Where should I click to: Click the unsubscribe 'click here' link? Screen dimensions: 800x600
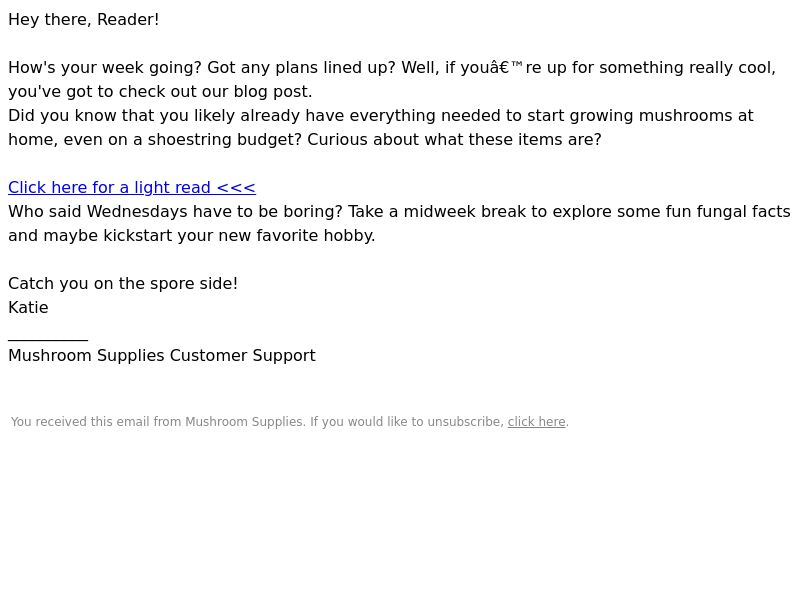click(536, 422)
